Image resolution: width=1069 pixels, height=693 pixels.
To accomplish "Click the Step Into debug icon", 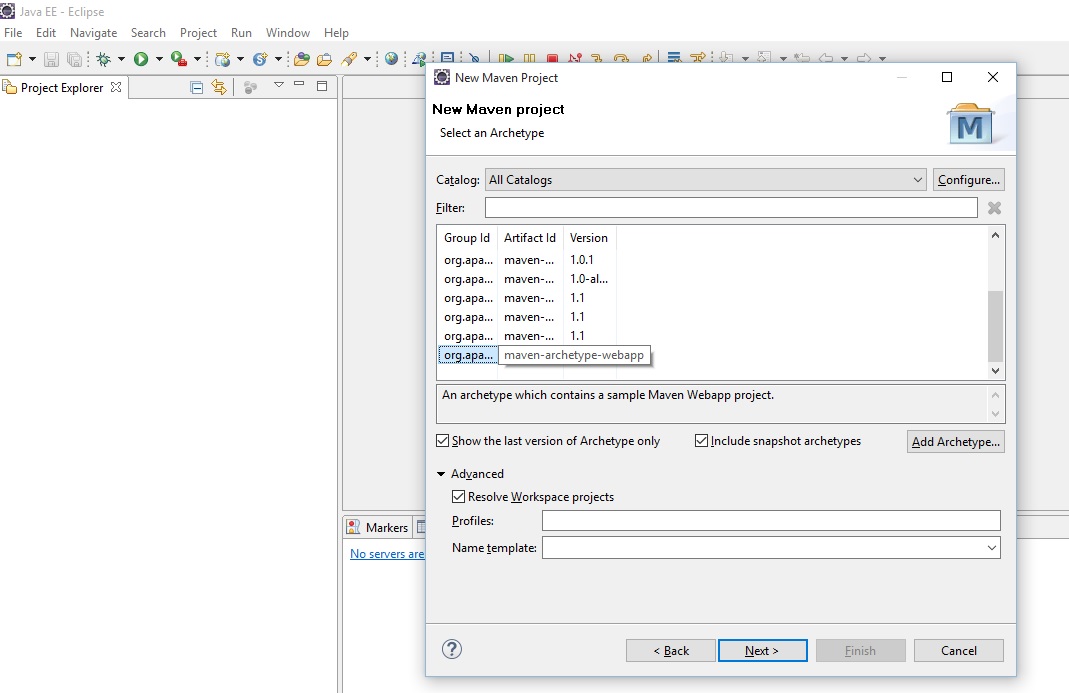I will click(597, 59).
